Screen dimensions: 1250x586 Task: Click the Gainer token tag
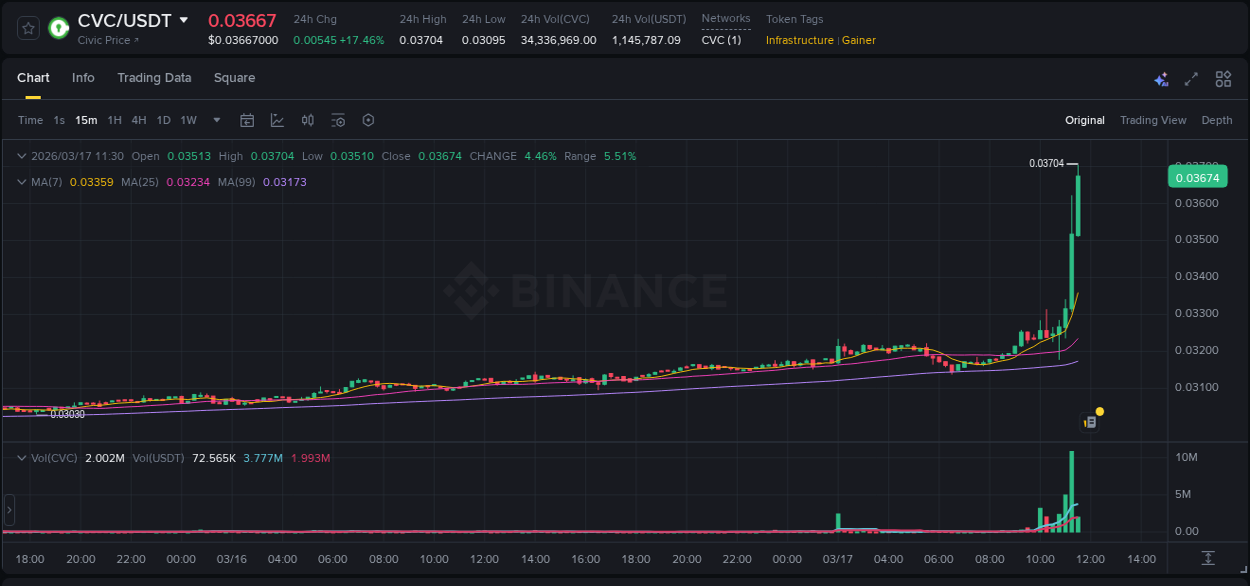[x=858, y=41]
